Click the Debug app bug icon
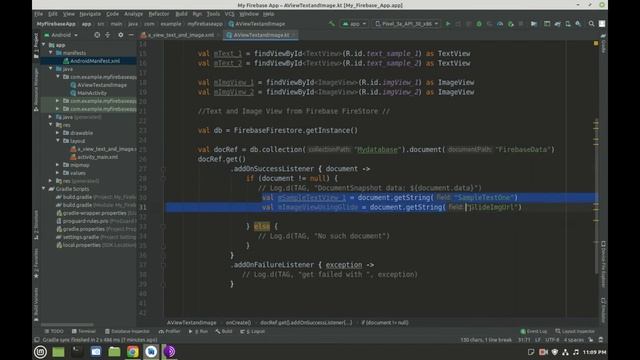Image resolution: width=640 pixels, height=360 pixels. coord(479,24)
